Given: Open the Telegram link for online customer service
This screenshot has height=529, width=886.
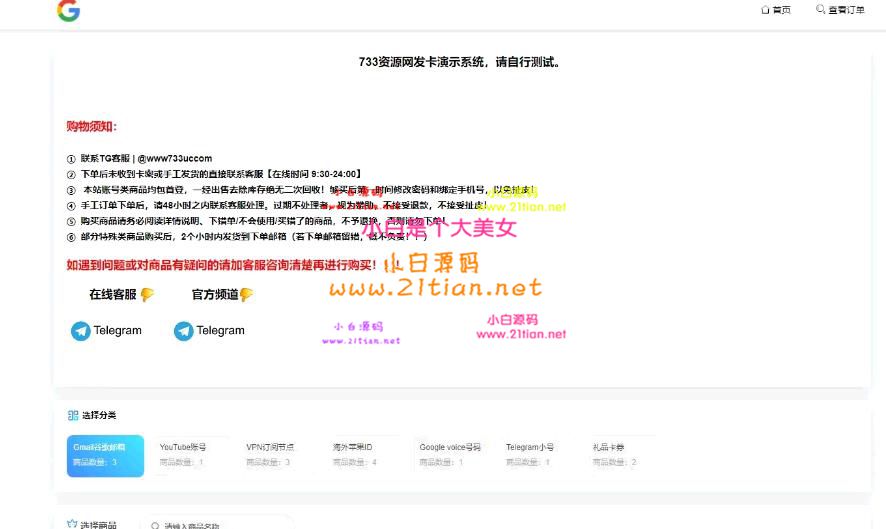Looking at the screenshot, I should tap(117, 331).
